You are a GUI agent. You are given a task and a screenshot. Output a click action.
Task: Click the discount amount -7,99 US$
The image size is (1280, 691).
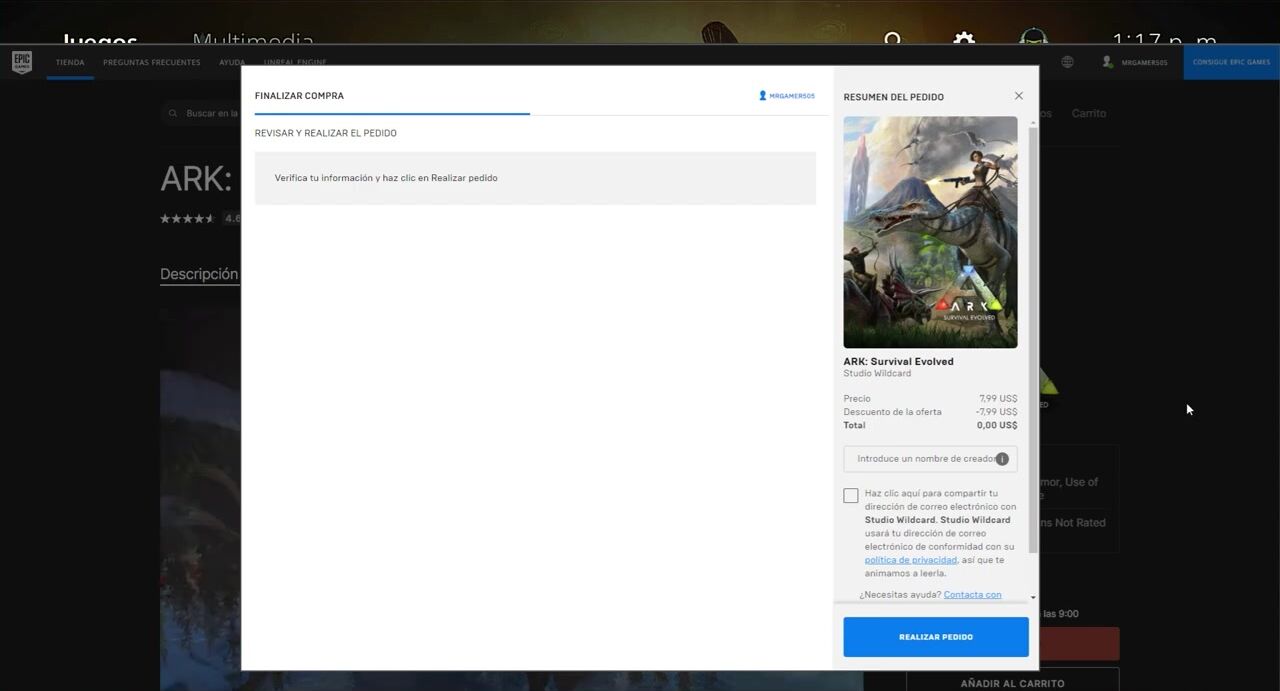(x=996, y=412)
